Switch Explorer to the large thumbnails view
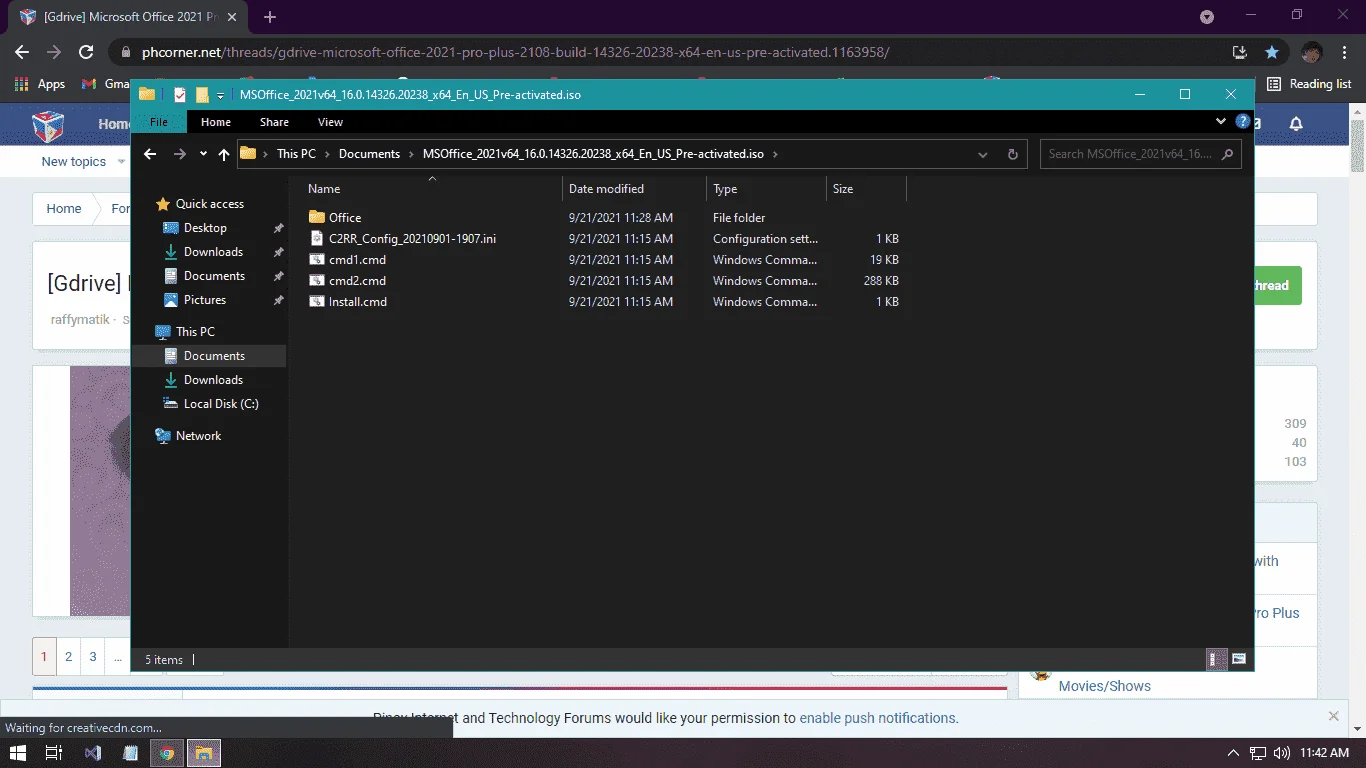The image size is (1366, 768). click(1238, 659)
